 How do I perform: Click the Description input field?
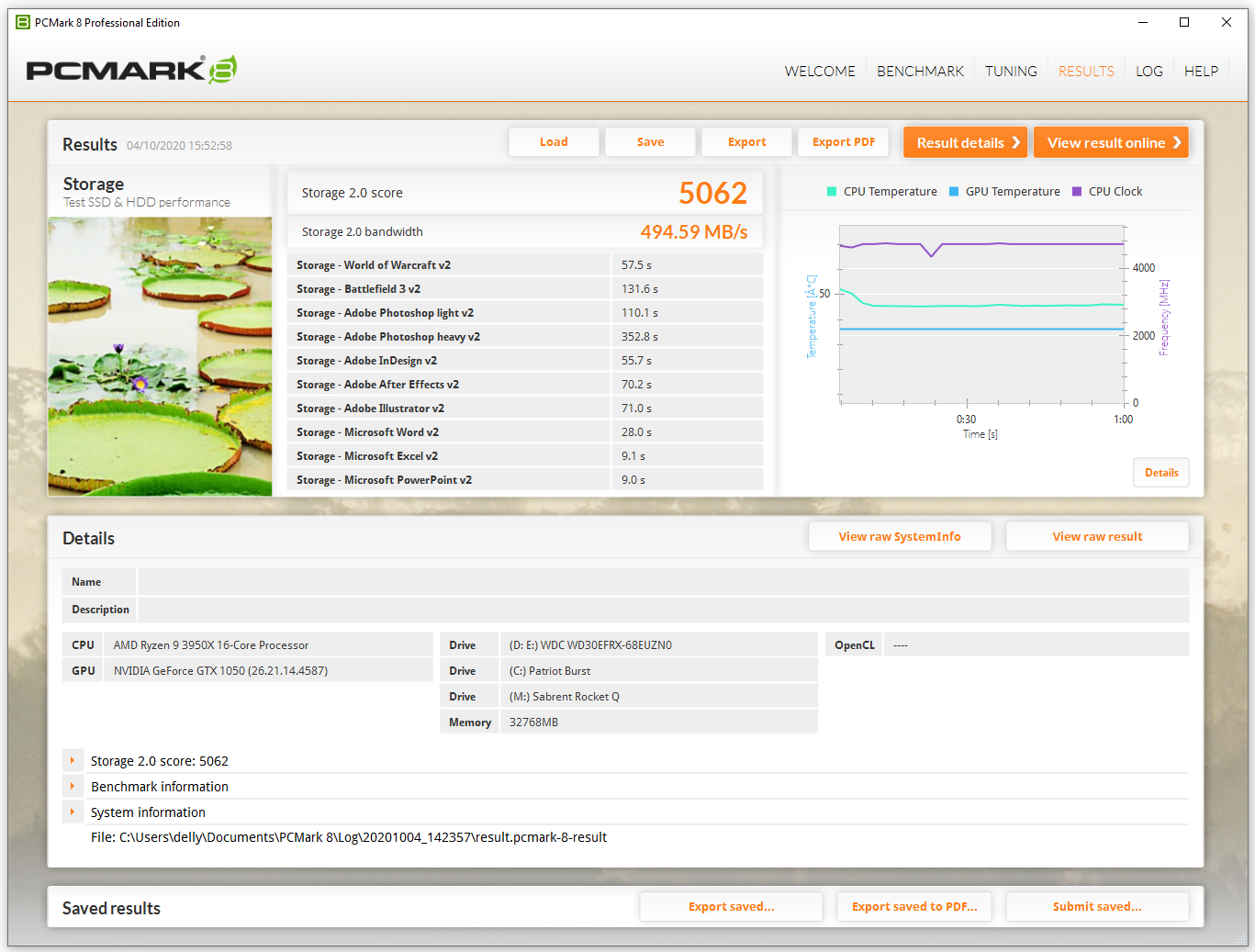663,610
